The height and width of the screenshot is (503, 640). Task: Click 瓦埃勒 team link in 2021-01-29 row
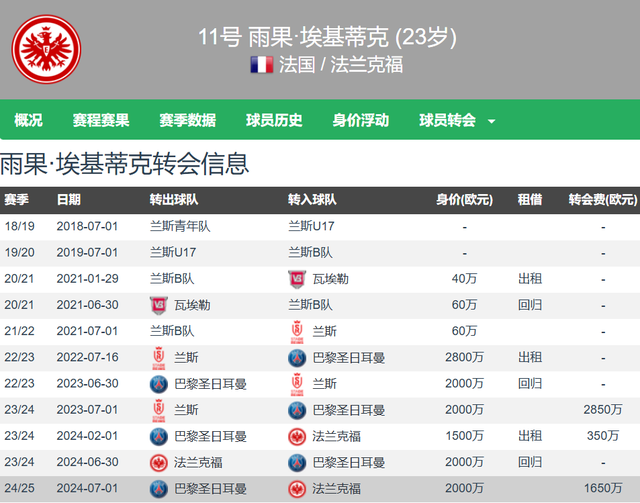[x=330, y=279]
